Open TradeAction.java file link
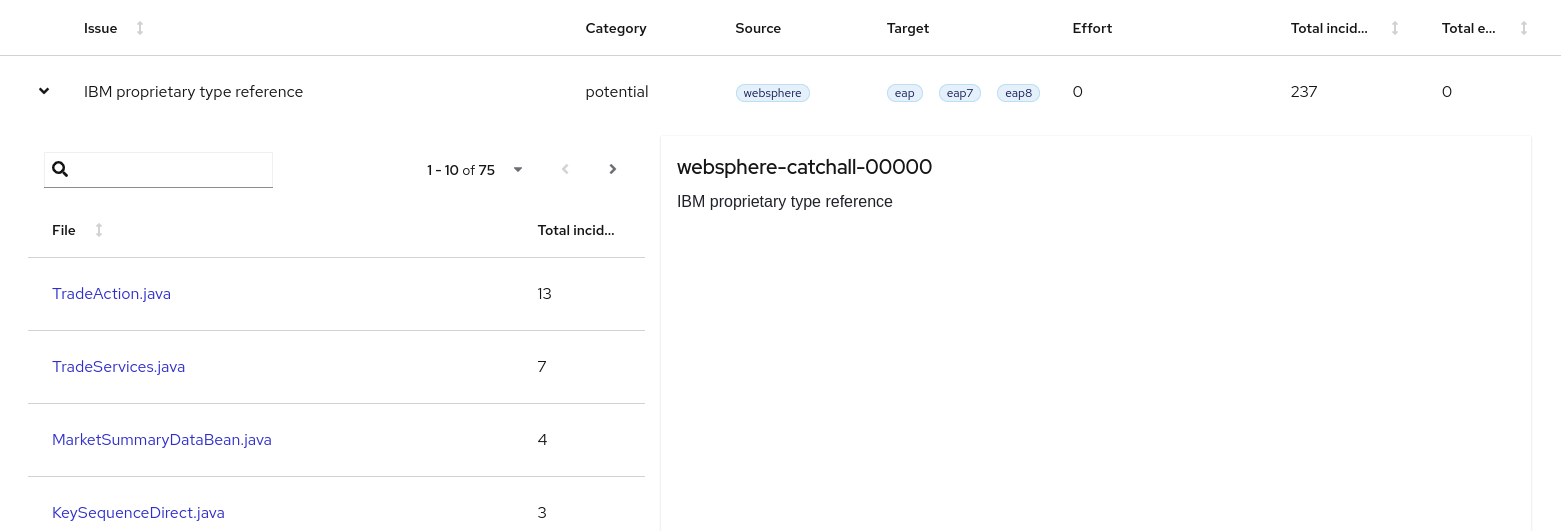 click(111, 294)
